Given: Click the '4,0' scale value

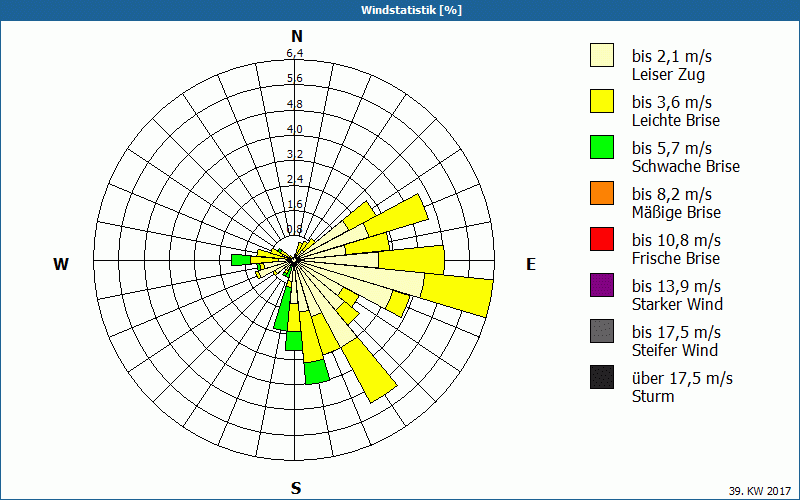Looking at the screenshot, I should pyautogui.click(x=295, y=129).
